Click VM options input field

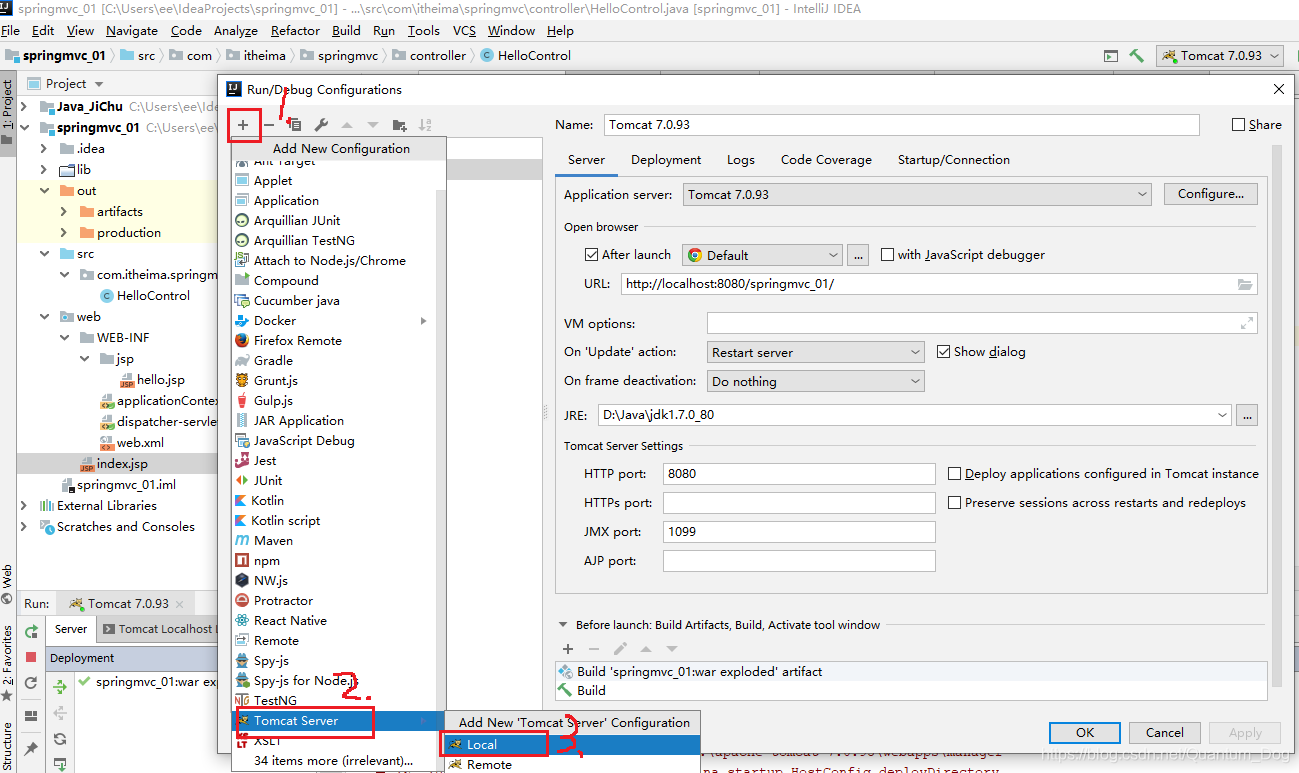point(982,323)
